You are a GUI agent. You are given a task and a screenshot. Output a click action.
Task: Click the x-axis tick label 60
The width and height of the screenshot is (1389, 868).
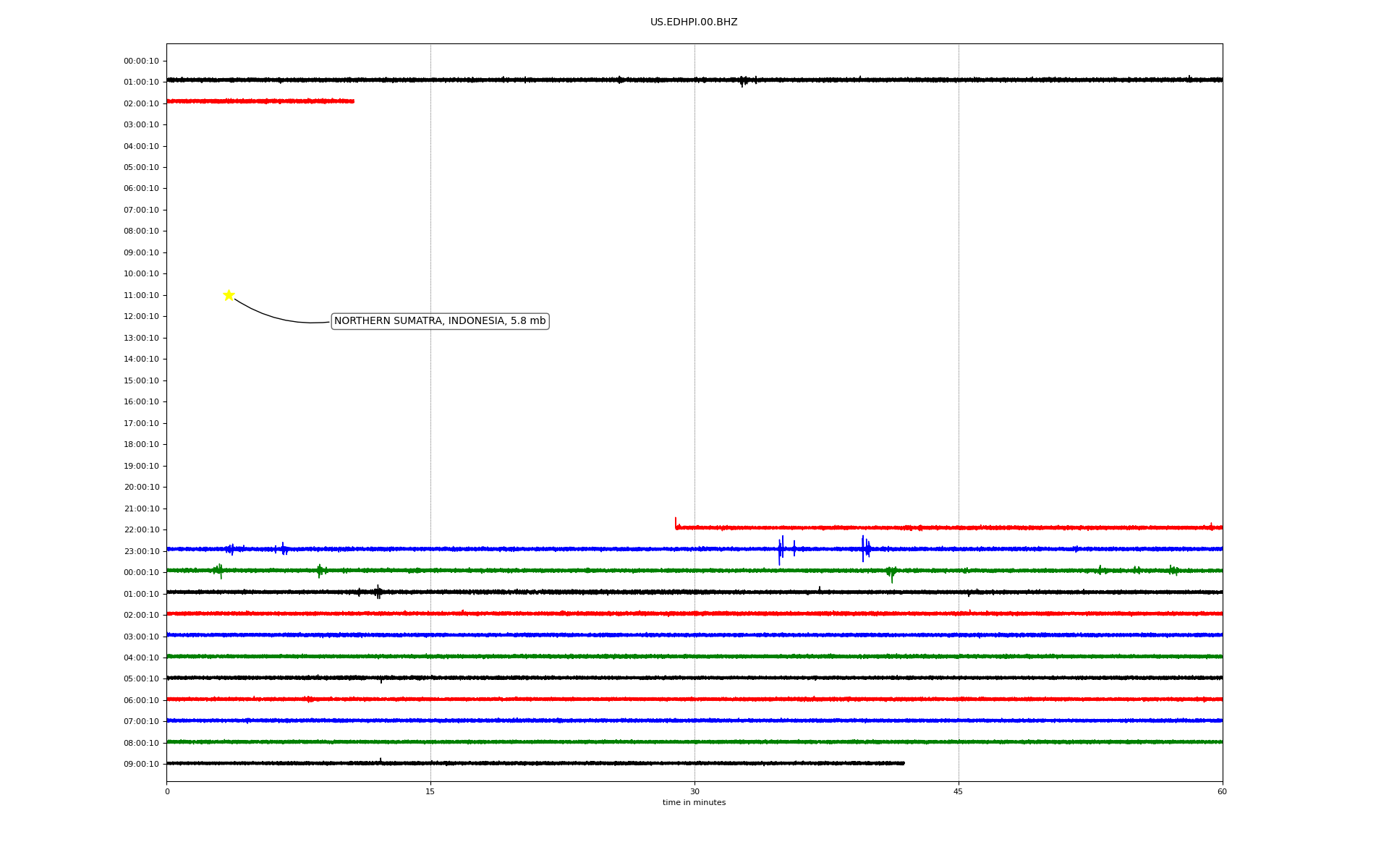click(1222, 791)
